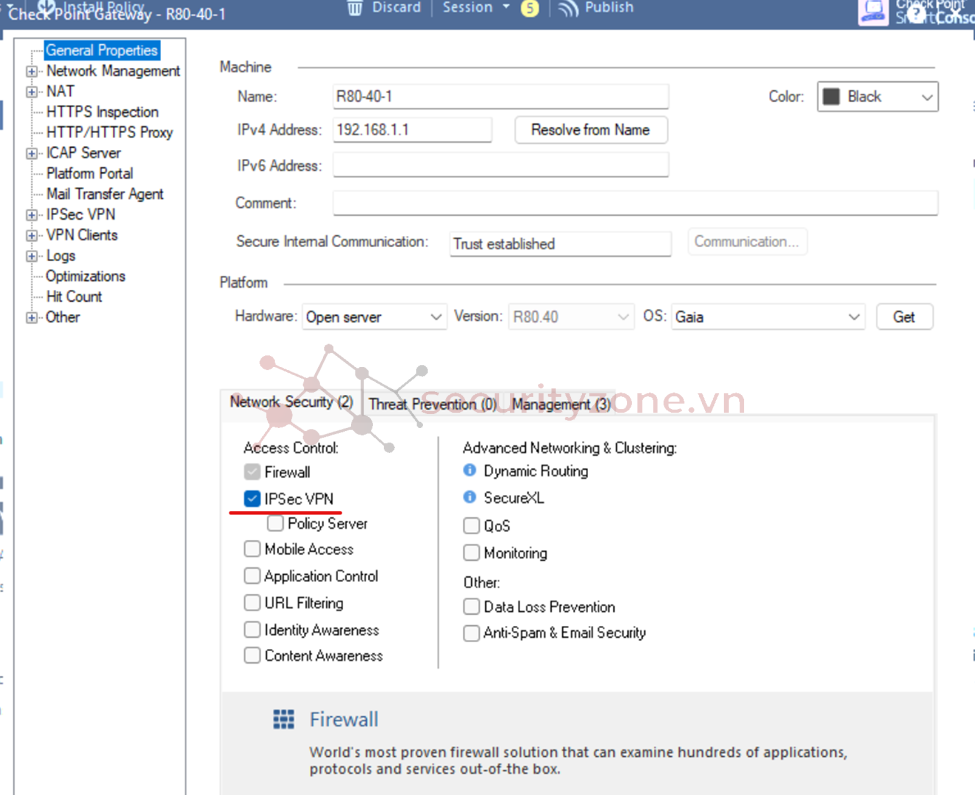Click the Name input field
975x795 pixels.
coord(501,96)
